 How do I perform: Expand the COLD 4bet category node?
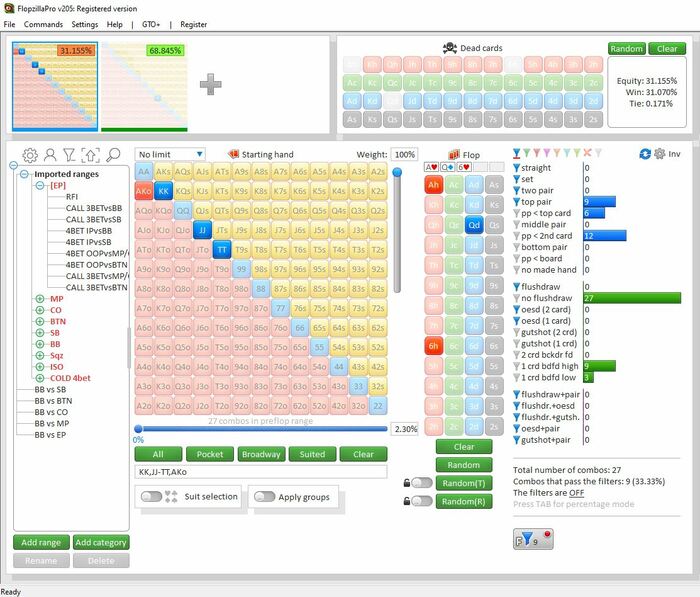point(40,378)
